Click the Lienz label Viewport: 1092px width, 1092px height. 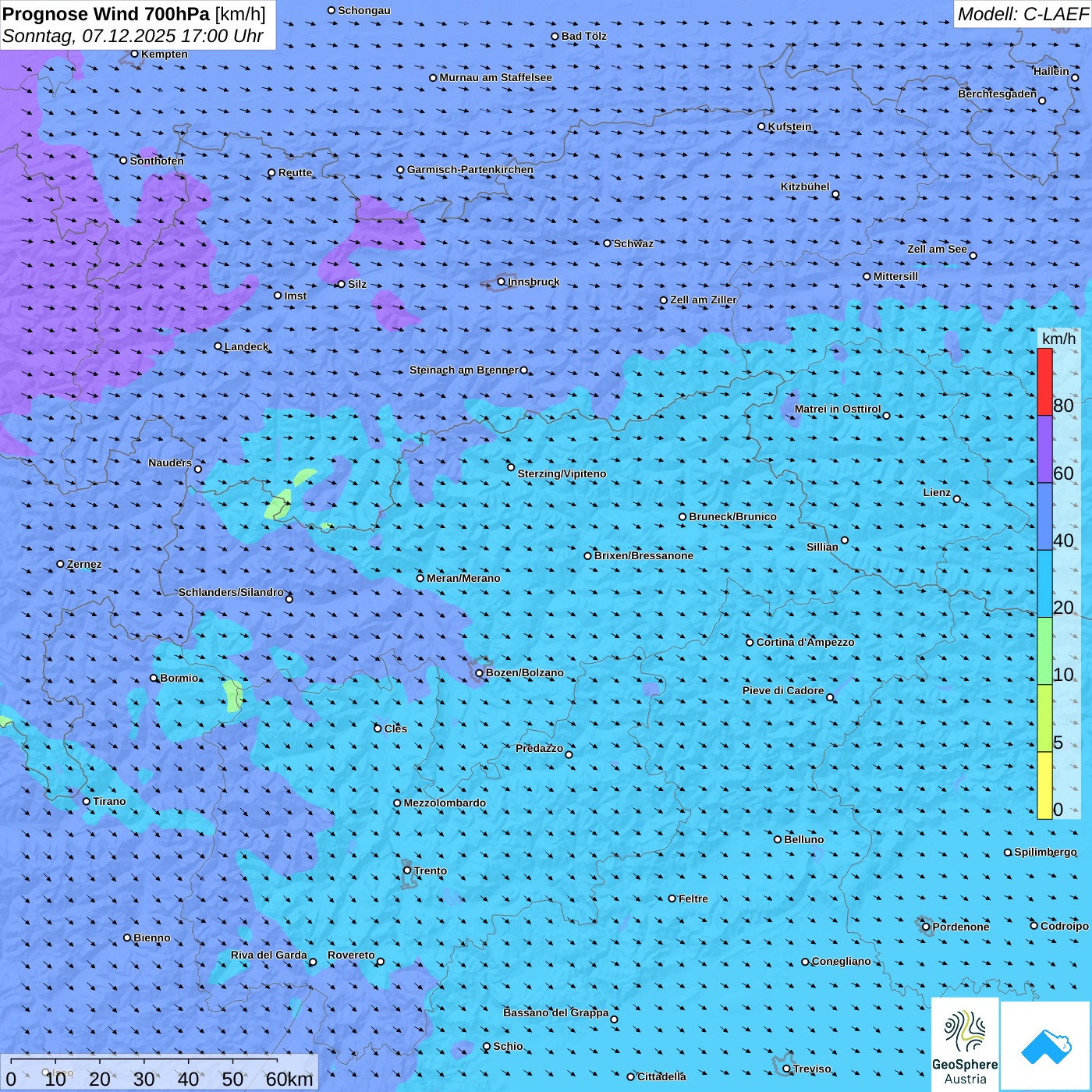point(937,492)
